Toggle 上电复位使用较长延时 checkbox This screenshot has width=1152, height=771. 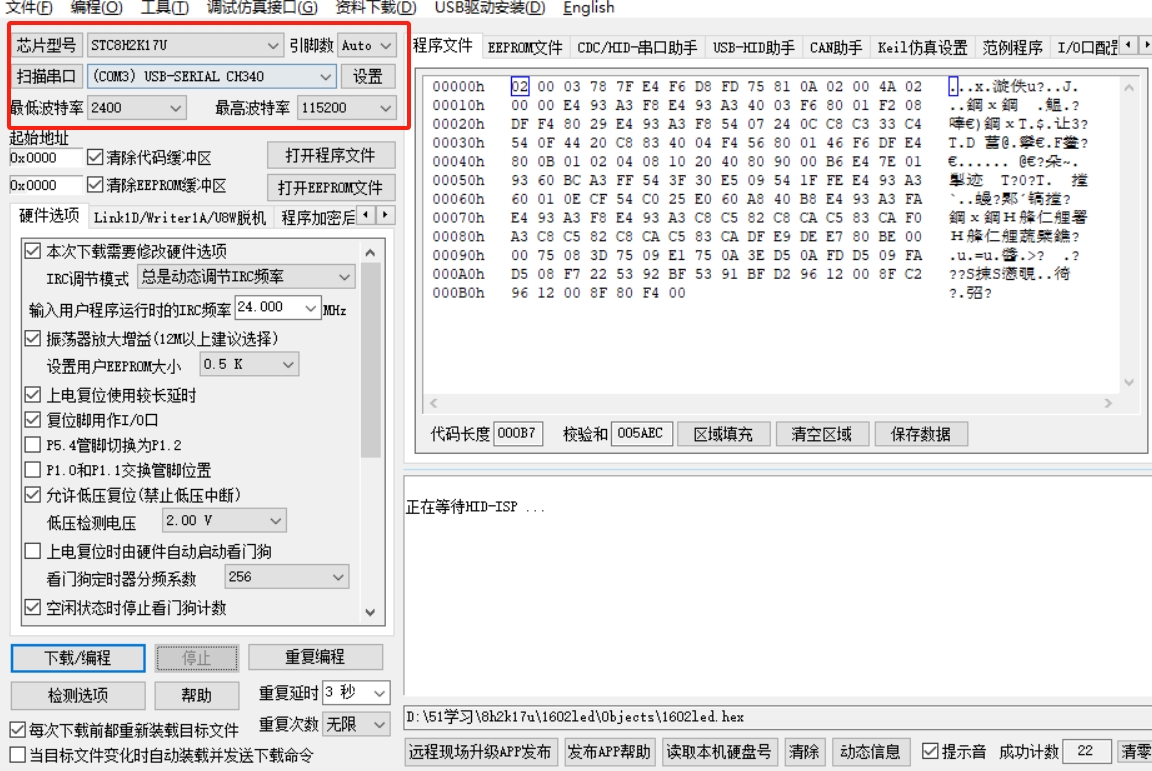coord(32,395)
